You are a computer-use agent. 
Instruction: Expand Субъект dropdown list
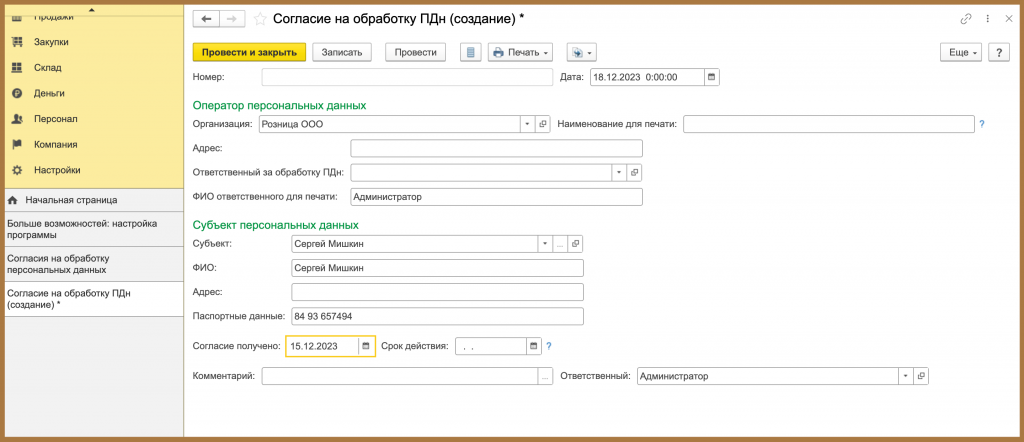pos(545,244)
